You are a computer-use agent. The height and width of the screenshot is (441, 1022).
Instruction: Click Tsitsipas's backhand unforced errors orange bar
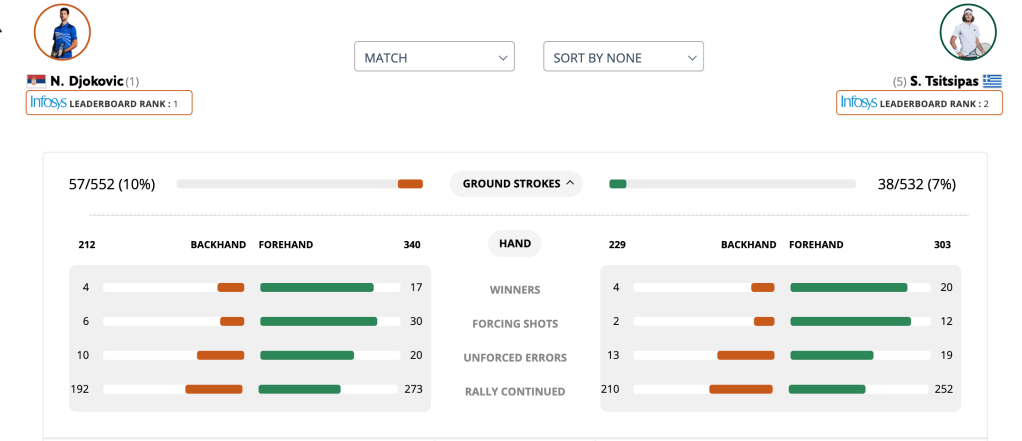tap(745, 355)
